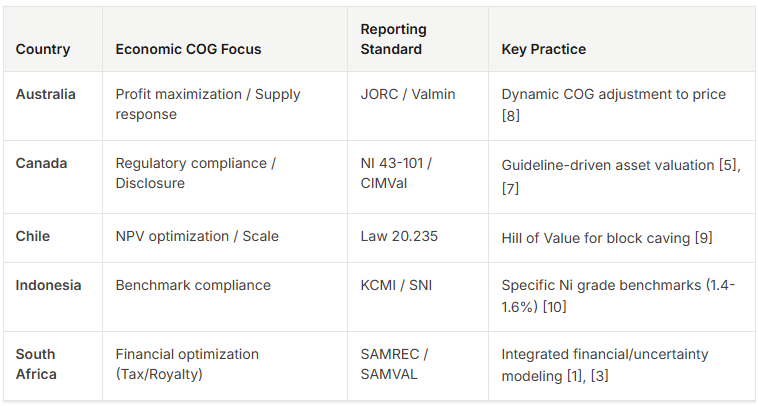Click the Reporting Standard column header
The image size is (758, 406).
click(x=393, y=40)
